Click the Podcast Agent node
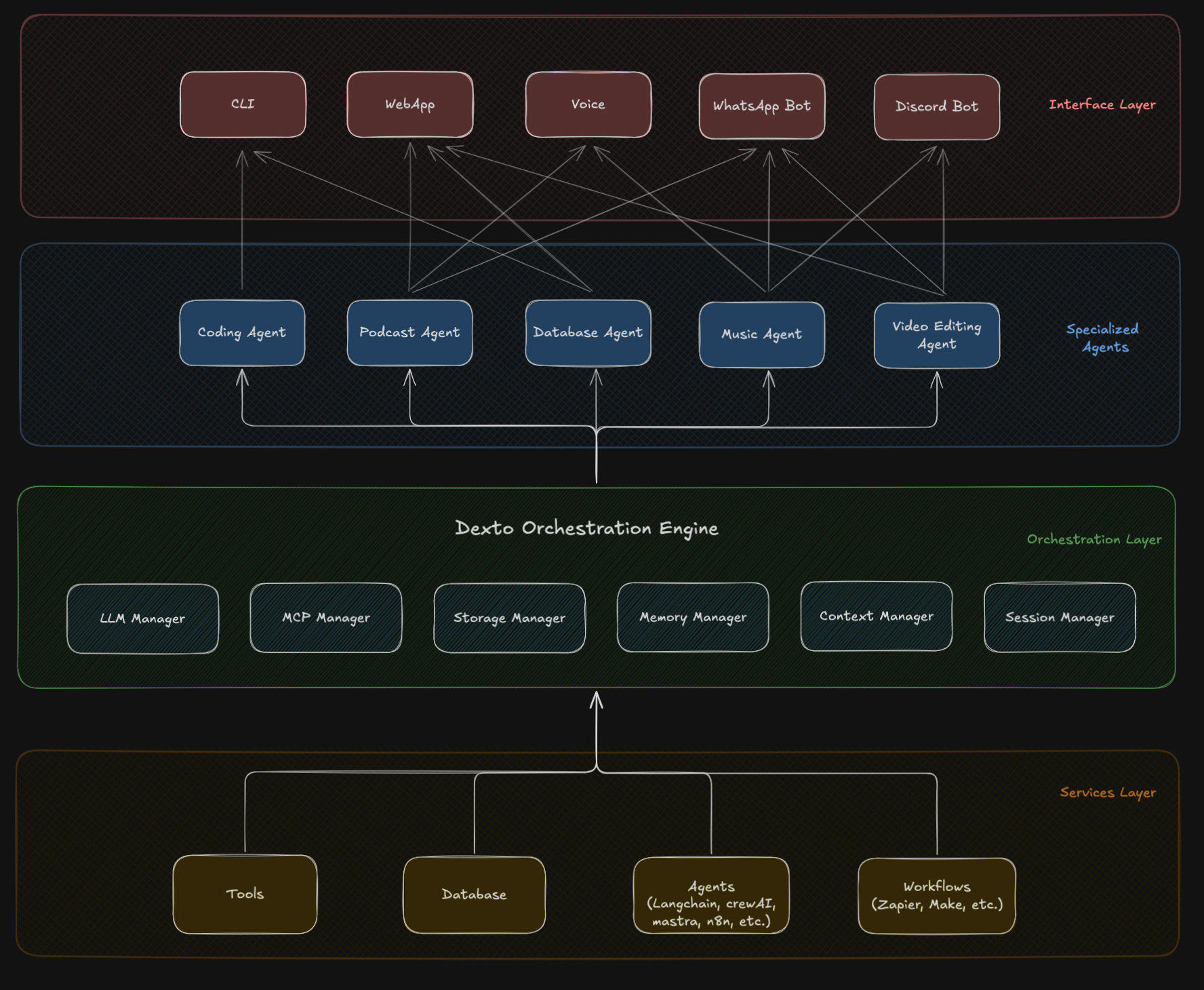The width and height of the screenshot is (1204, 990). [409, 332]
